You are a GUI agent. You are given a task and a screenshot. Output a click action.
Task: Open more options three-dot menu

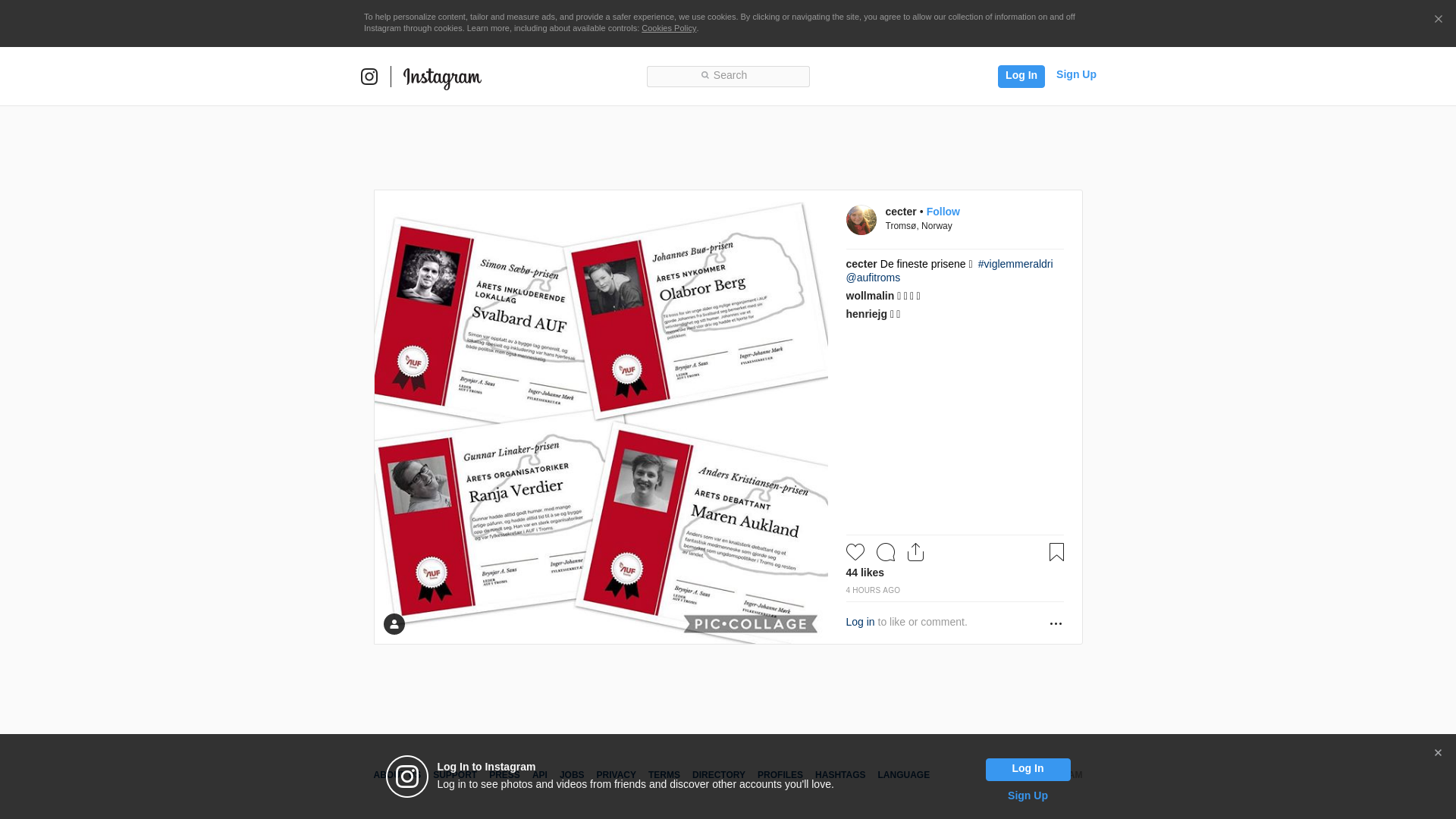coord(1056,623)
